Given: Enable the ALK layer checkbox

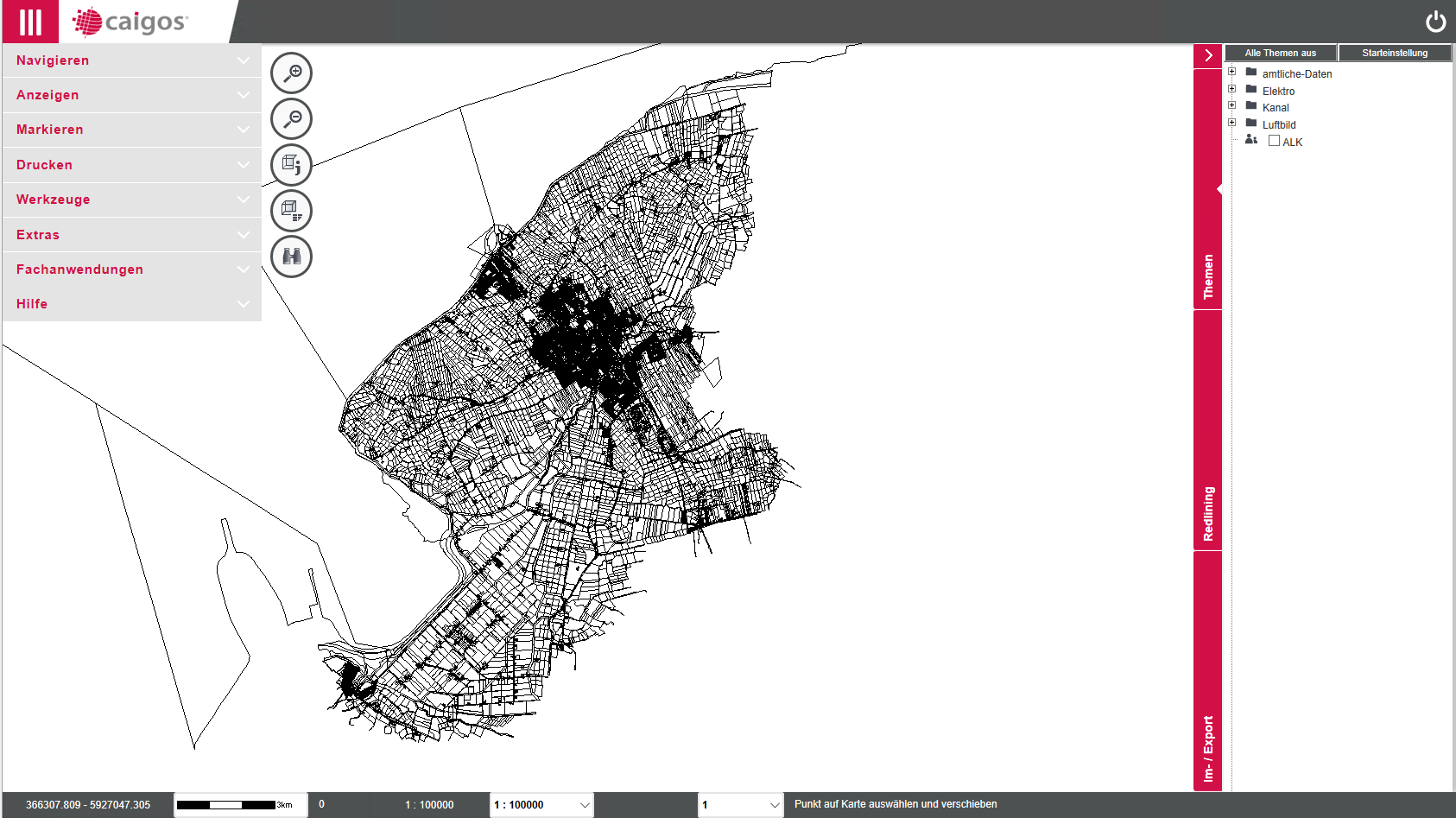Looking at the screenshot, I should coord(1274,141).
